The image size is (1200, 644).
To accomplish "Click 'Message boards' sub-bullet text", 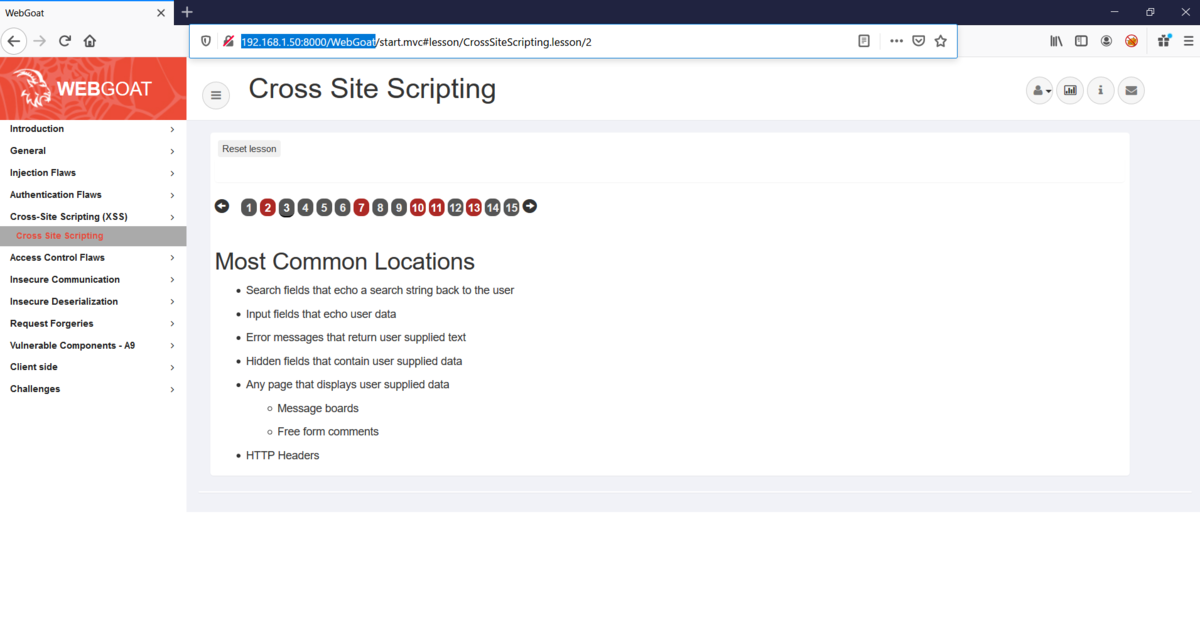I will click(318, 408).
